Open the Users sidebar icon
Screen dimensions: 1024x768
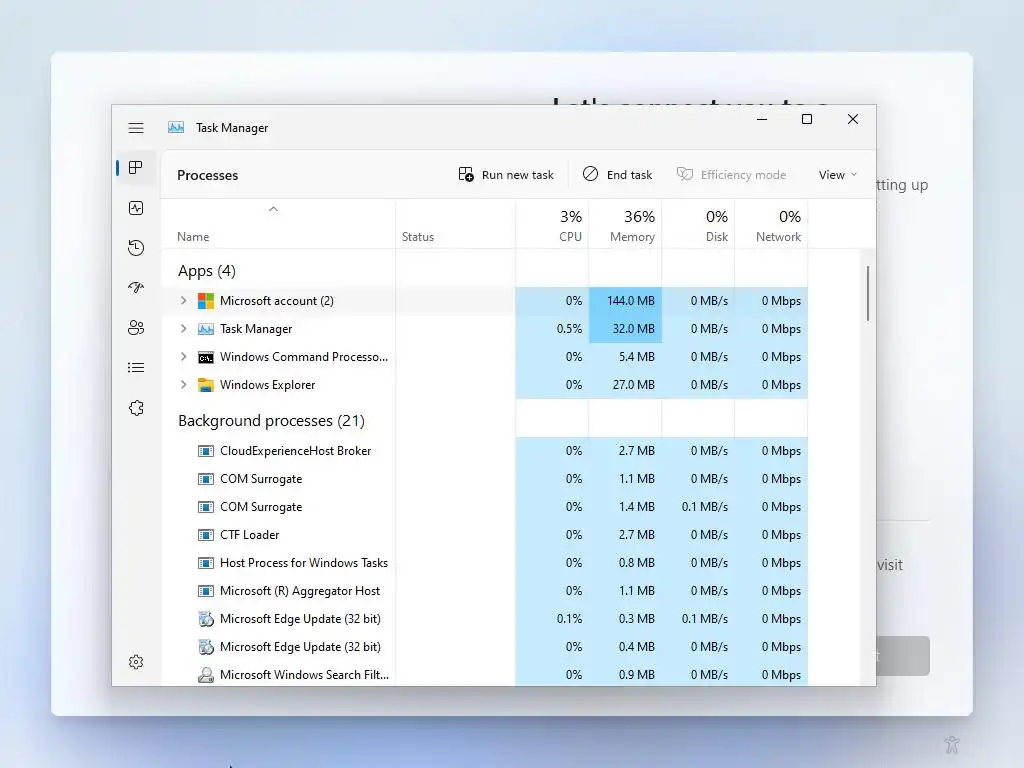pyautogui.click(x=136, y=328)
